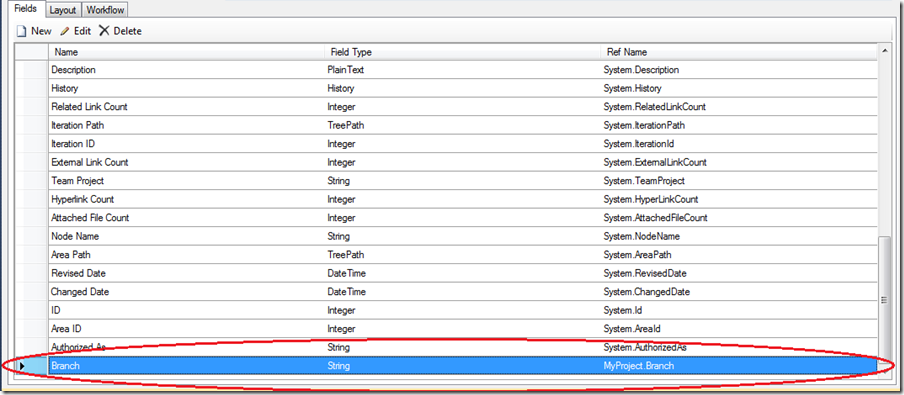Viewport: 904px width, 395px height.
Task: Click the History field type cell
Action: [x=462, y=88]
